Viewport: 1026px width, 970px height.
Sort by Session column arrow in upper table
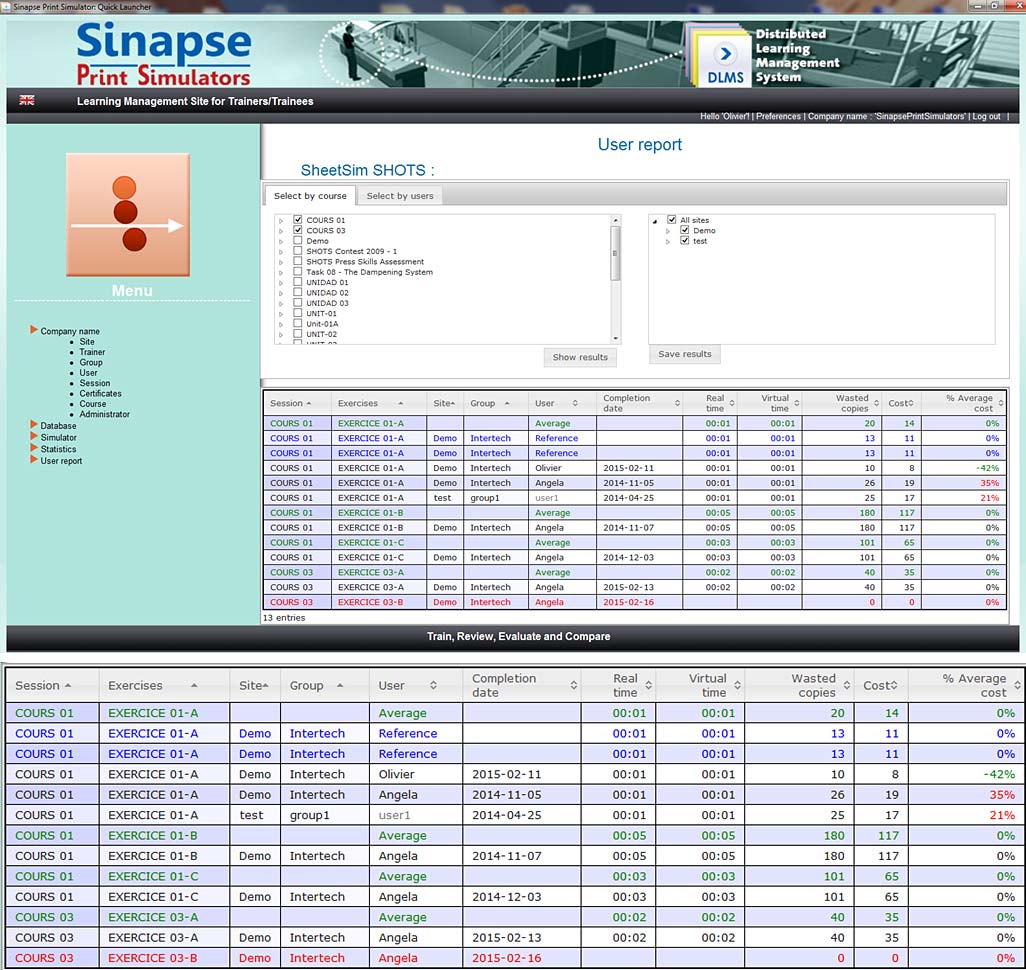(x=309, y=403)
